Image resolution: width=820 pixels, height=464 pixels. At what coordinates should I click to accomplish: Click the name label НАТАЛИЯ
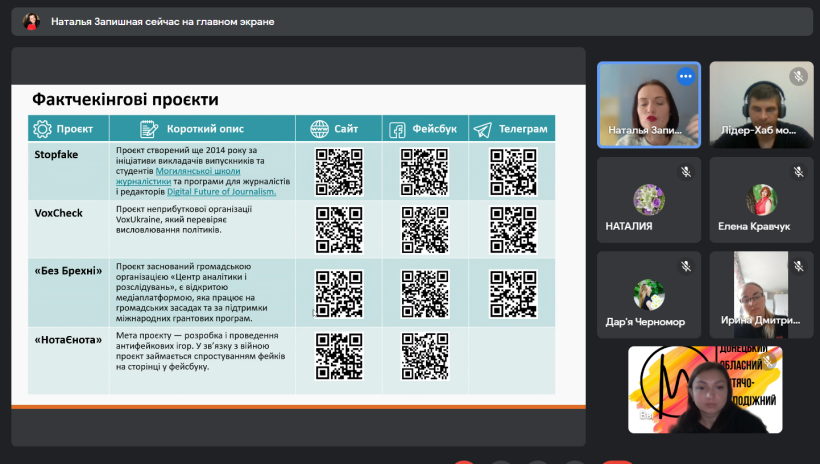629,227
